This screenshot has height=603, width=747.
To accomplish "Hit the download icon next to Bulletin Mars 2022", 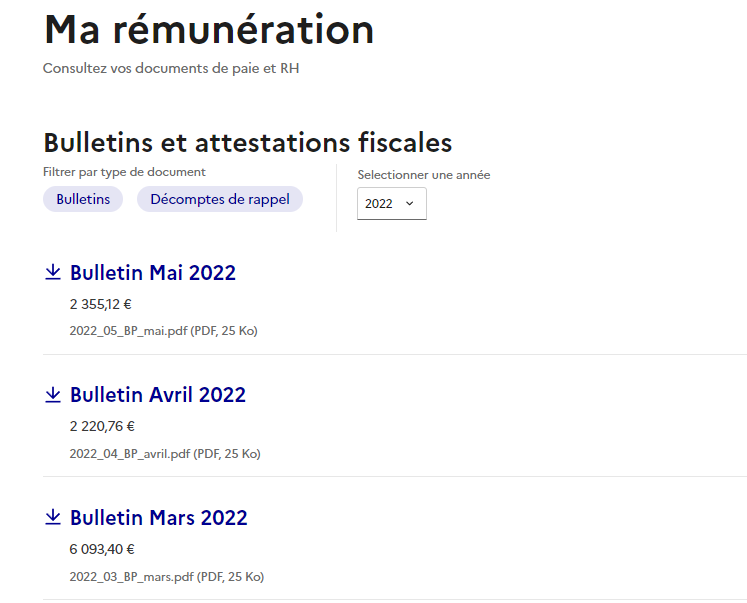I will (53, 517).
